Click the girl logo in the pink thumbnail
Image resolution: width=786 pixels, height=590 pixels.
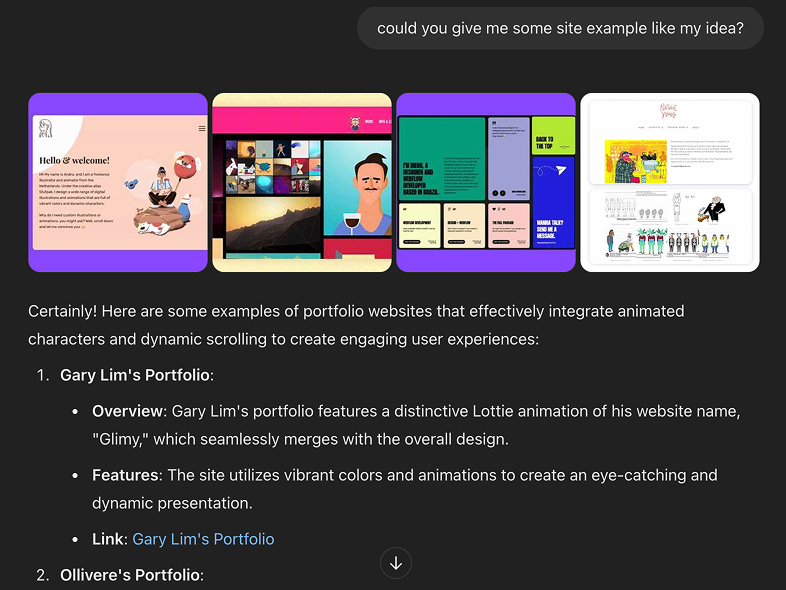(46, 131)
